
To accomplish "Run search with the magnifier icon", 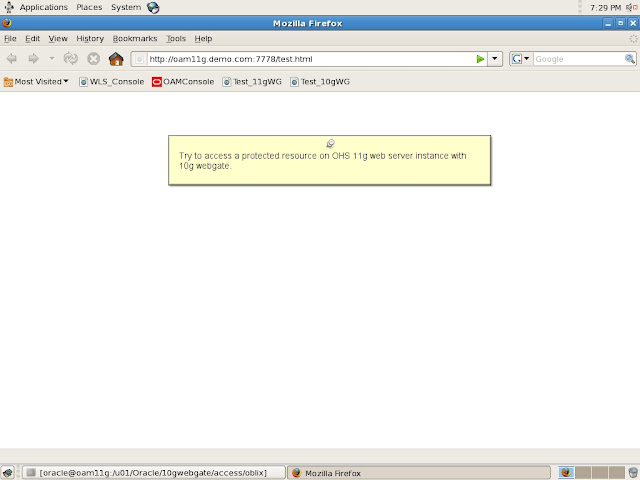I will [630, 59].
